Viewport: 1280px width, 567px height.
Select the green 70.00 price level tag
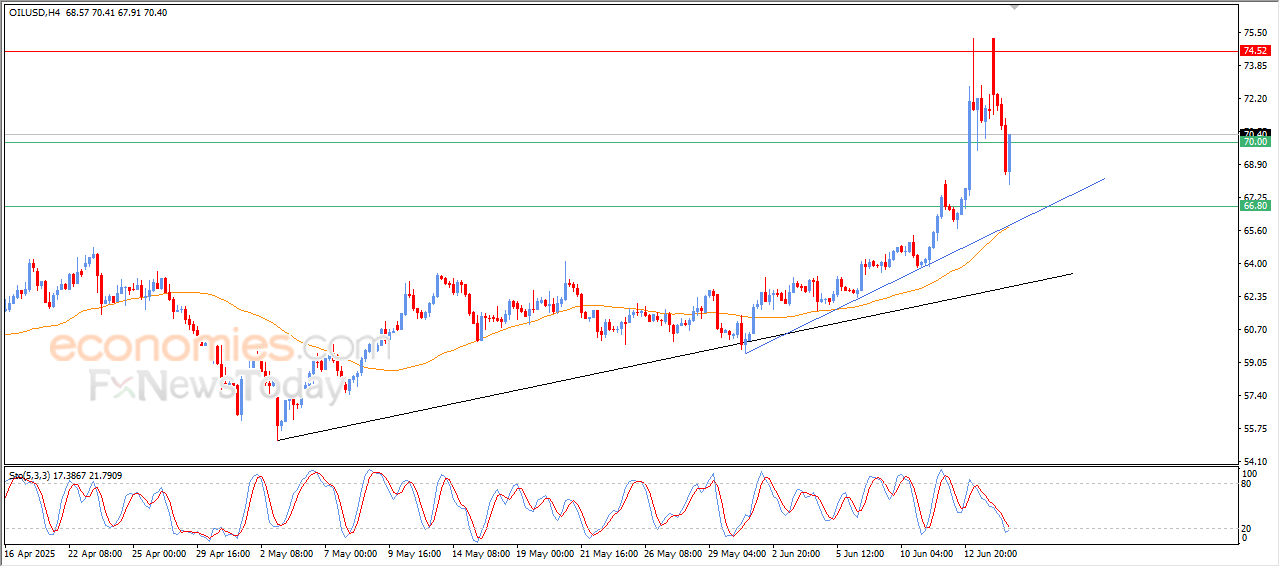point(1255,142)
